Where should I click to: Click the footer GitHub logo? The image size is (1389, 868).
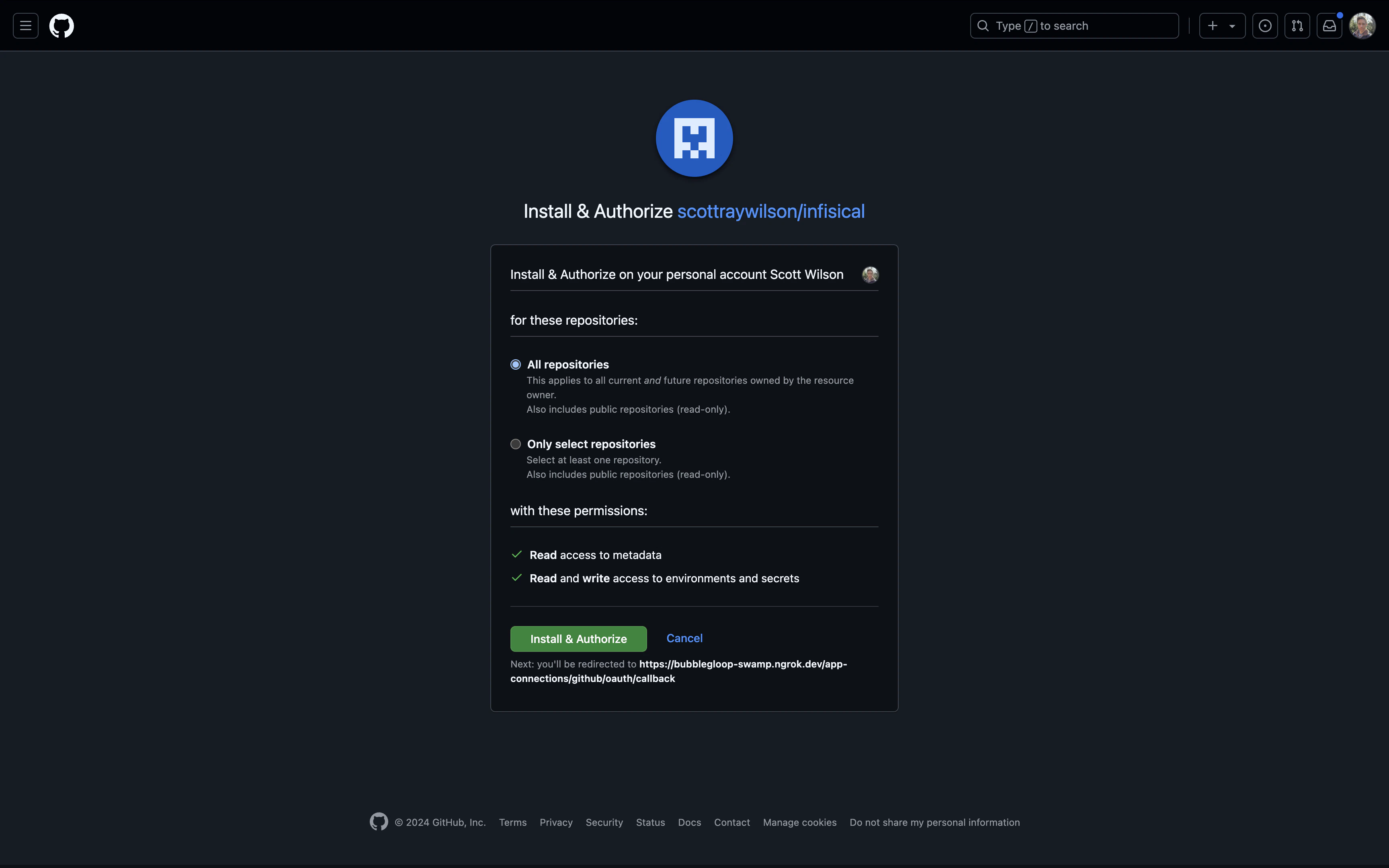click(379, 822)
